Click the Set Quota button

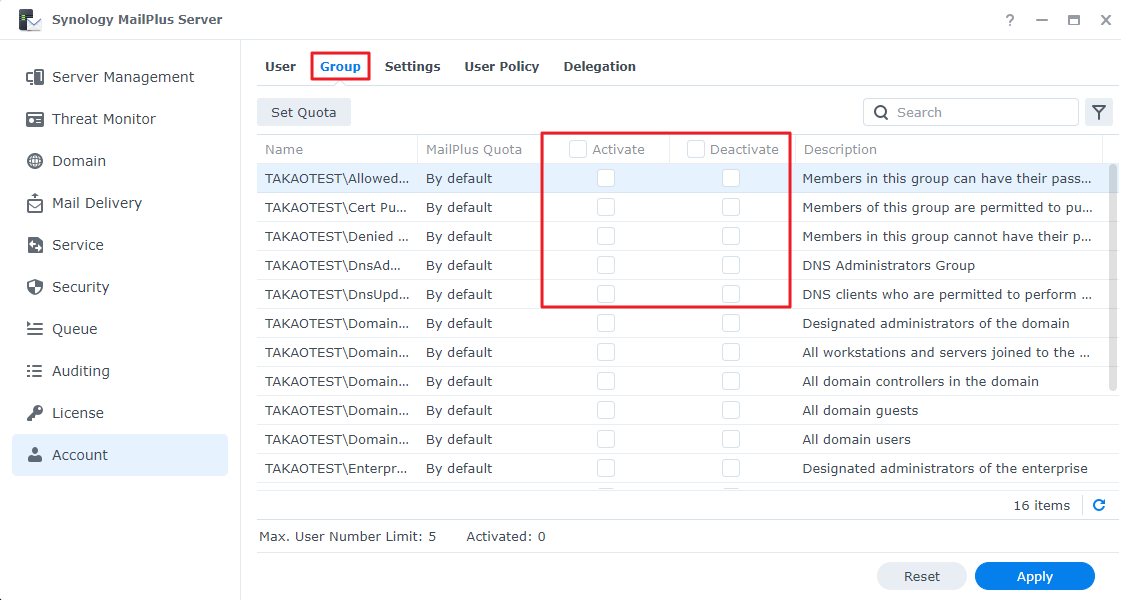click(303, 112)
